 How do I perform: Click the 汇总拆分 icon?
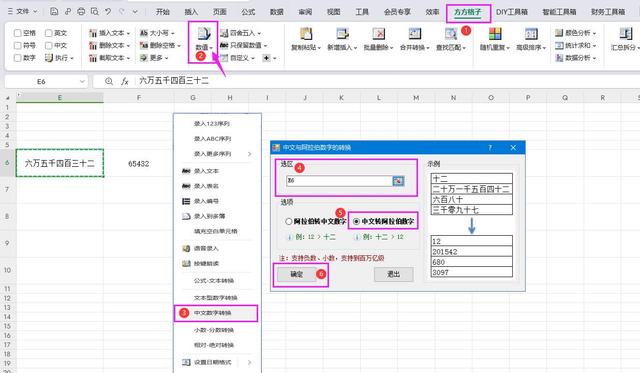[625, 34]
